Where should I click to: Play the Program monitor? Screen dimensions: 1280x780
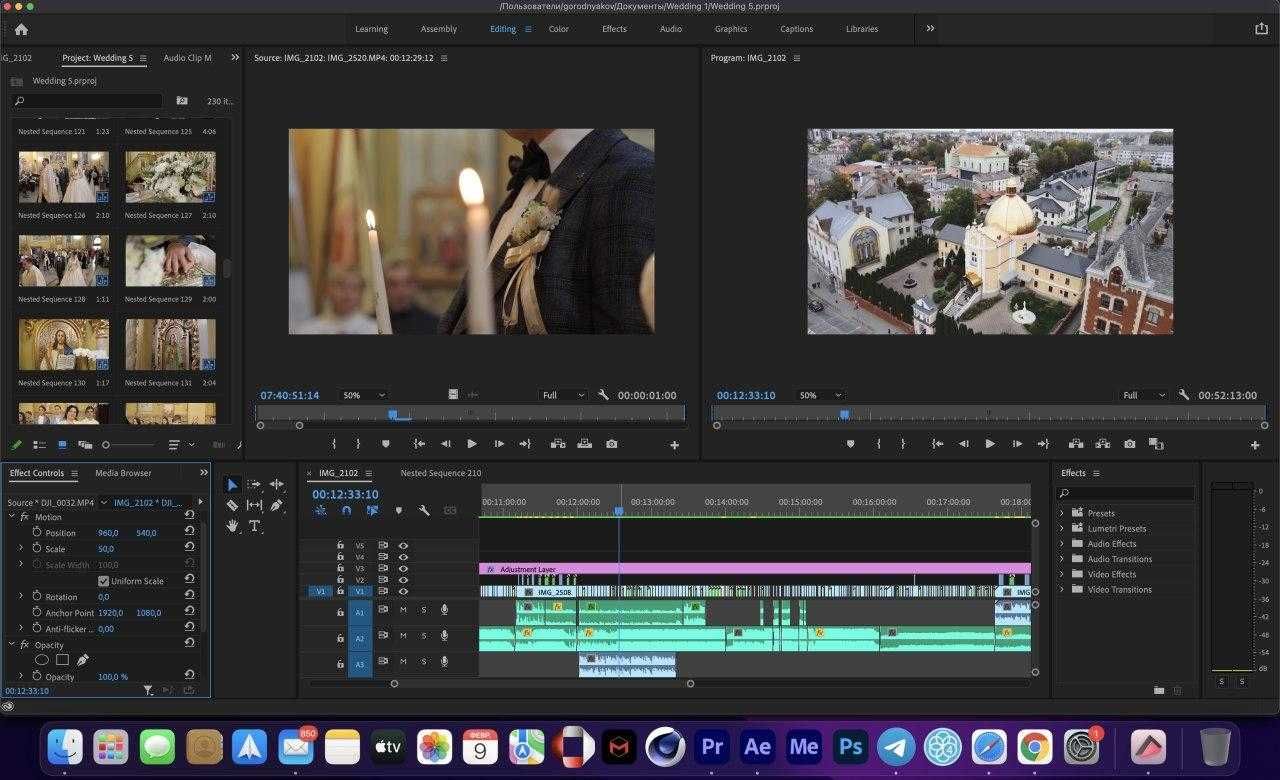point(990,444)
